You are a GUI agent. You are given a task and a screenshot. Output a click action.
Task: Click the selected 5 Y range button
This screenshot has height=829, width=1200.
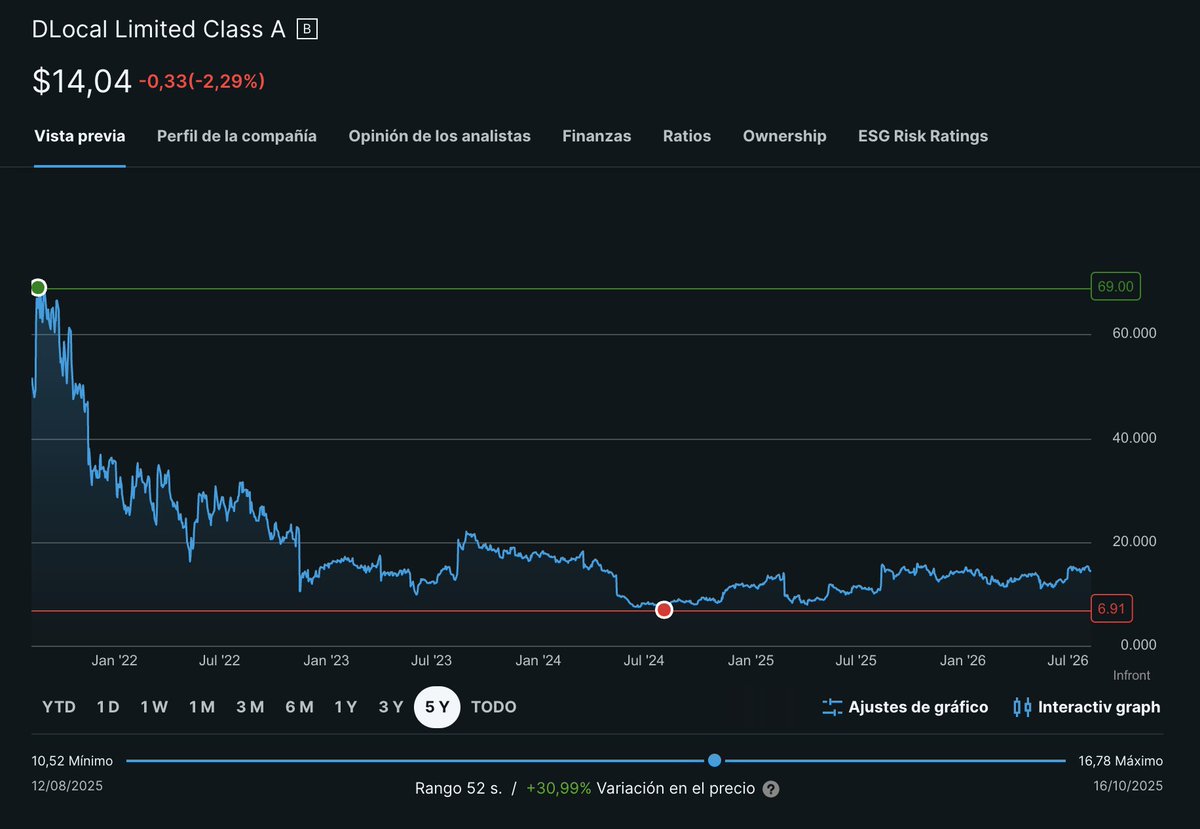pyautogui.click(x=437, y=707)
